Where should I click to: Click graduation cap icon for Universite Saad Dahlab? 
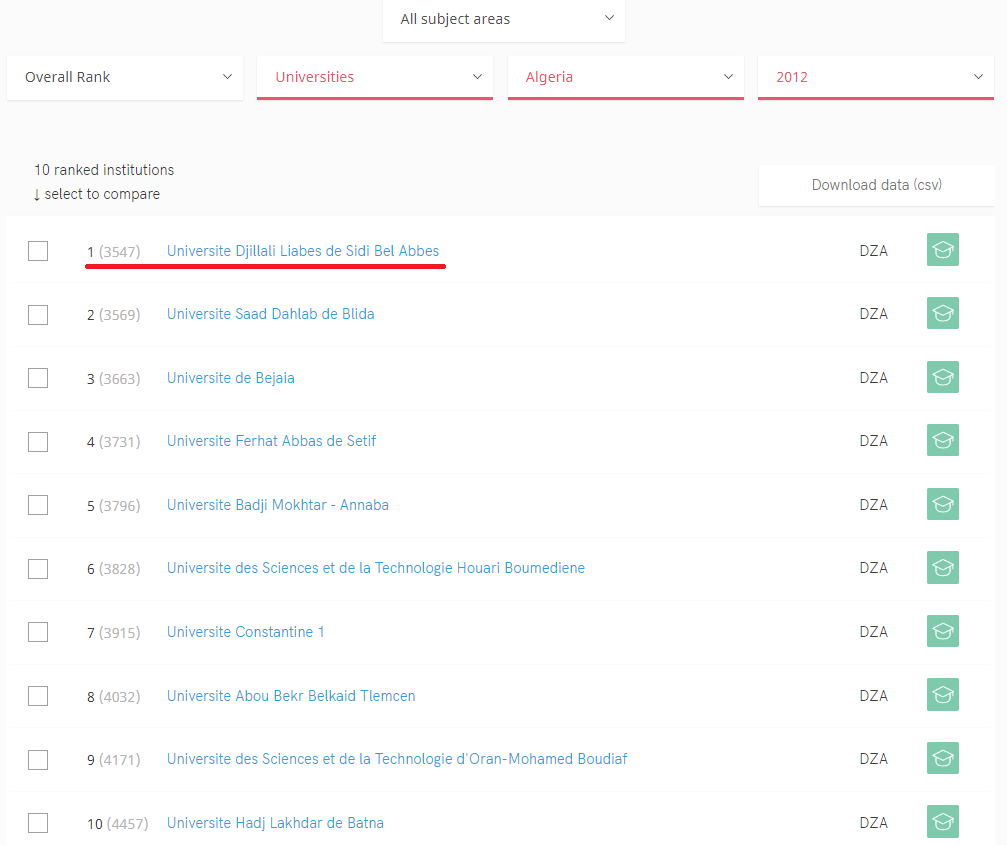(x=942, y=313)
